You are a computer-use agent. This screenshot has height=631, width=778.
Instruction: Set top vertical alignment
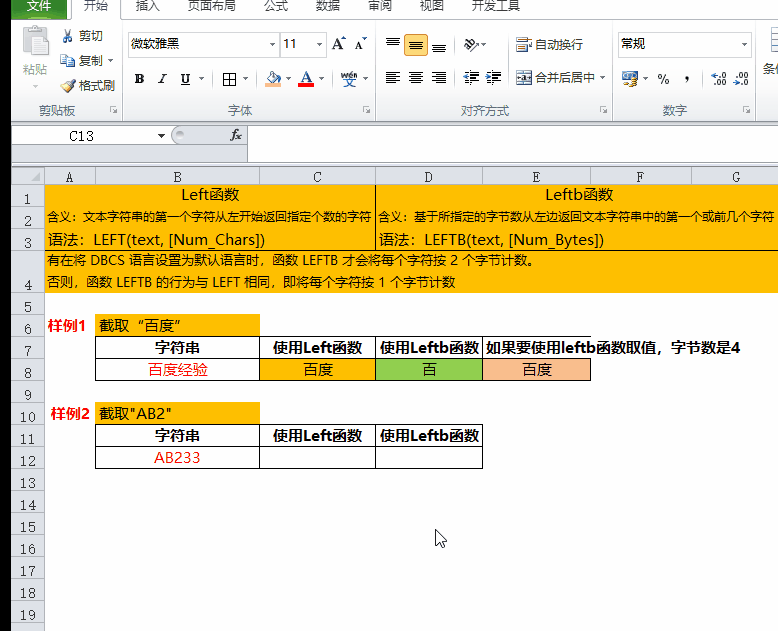coord(392,44)
